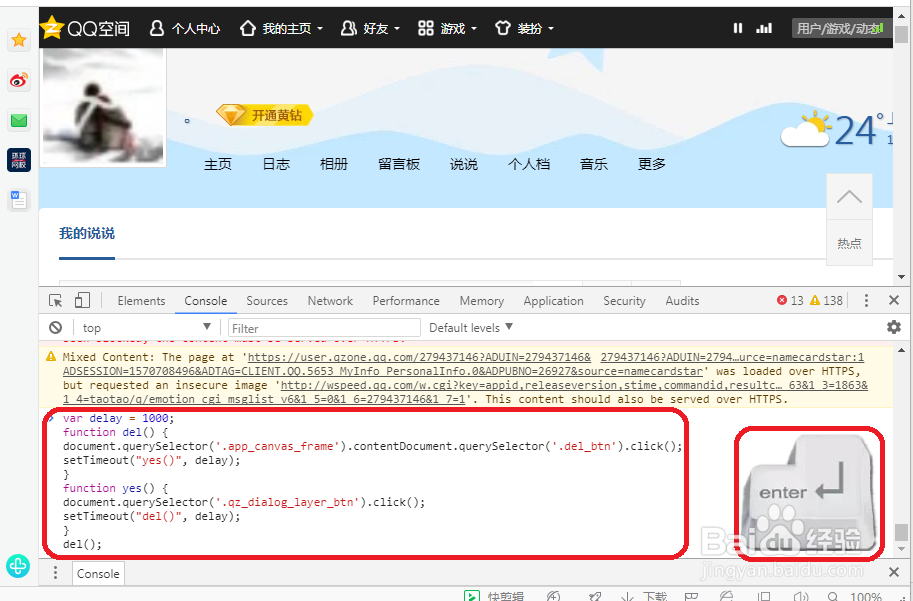Click the 用户/游戏/动态 search field
This screenshot has height=601, width=913.
(841, 28)
